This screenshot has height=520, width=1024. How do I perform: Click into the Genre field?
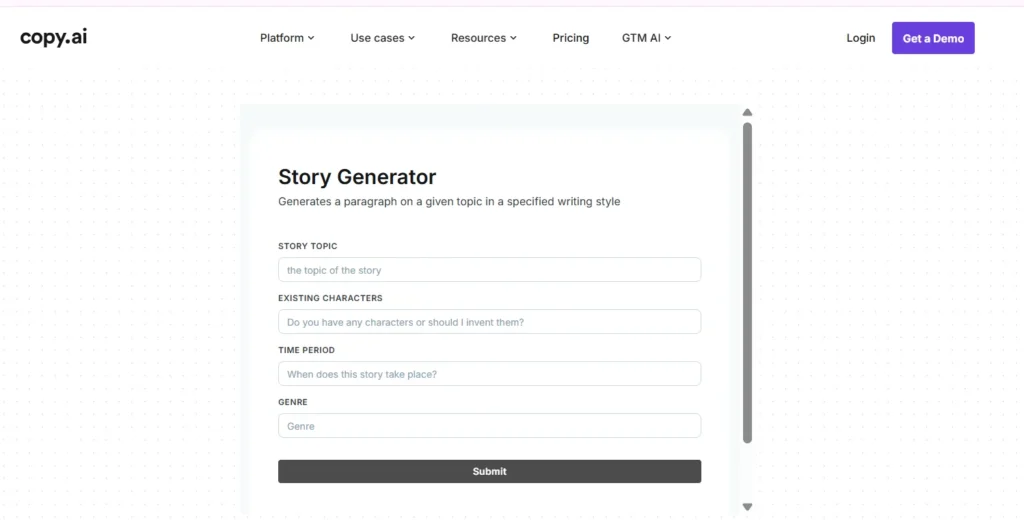coord(489,426)
